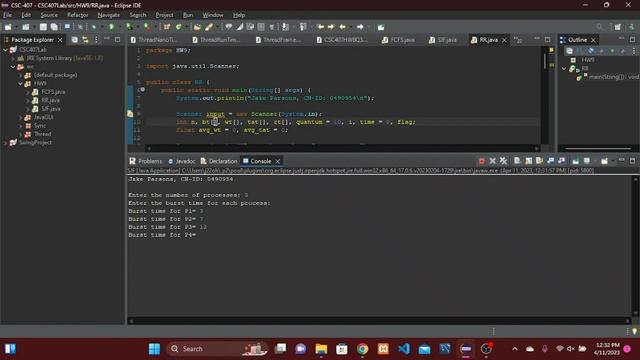The image size is (640, 360).
Task: Click the Pin Console icon
Action: pos(576,161)
